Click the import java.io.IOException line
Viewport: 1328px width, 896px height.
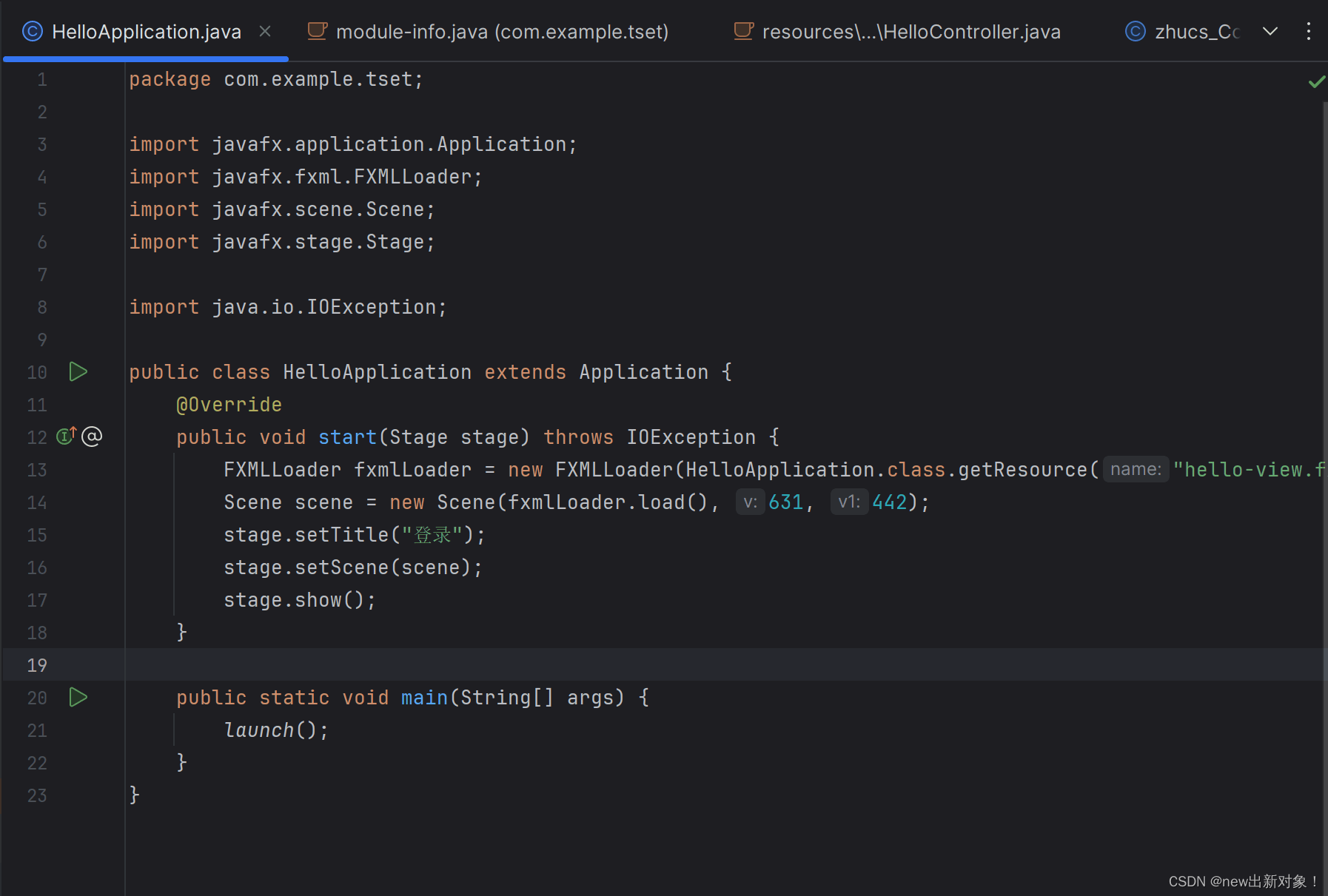pos(288,307)
